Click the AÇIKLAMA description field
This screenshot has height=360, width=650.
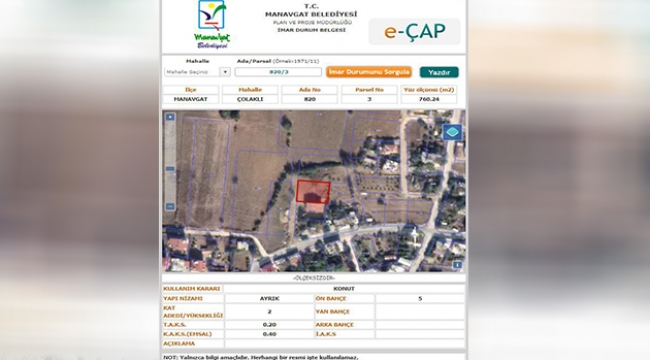344,343
